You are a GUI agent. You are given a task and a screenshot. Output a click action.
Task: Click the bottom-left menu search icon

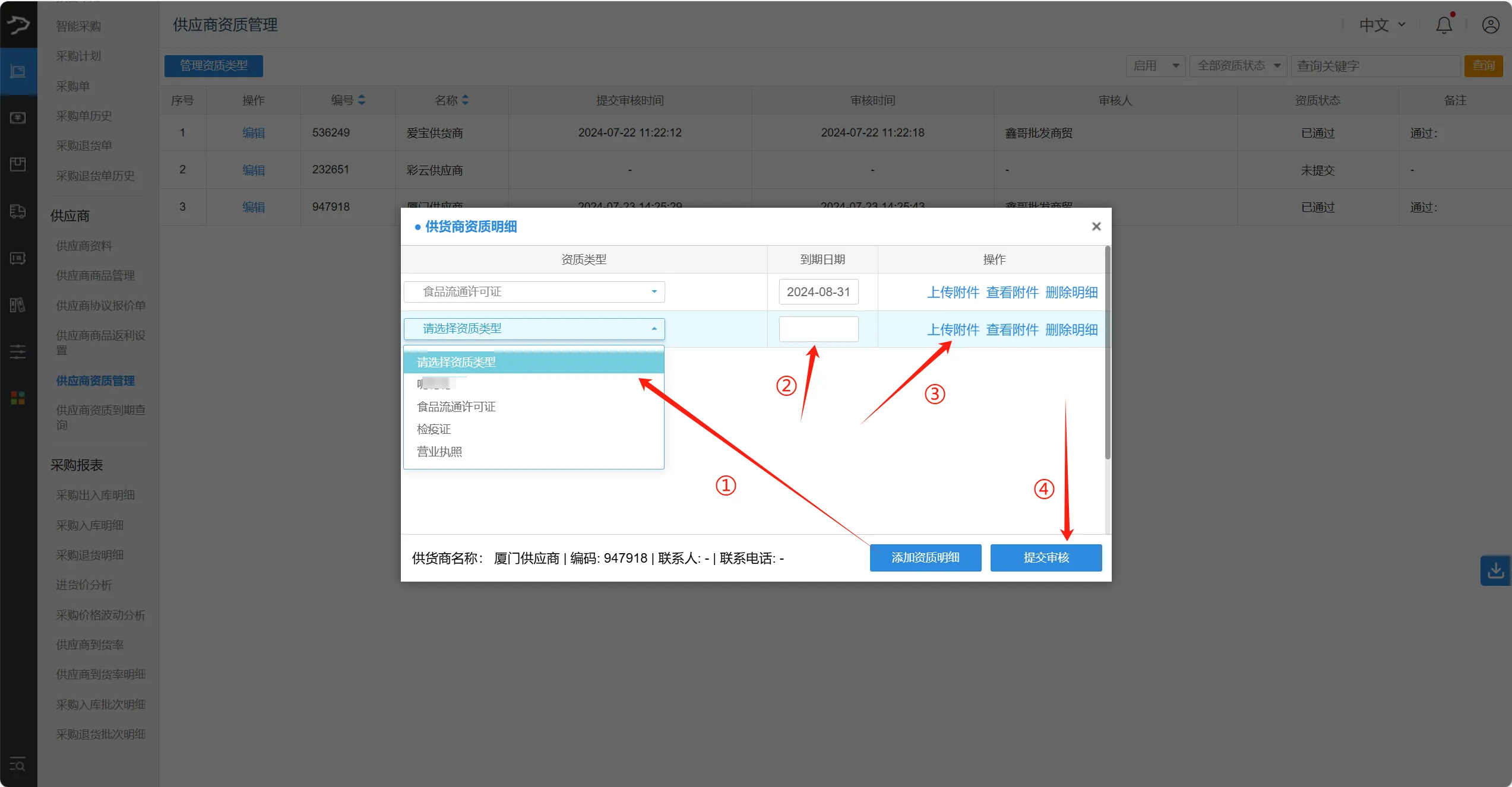(x=18, y=764)
